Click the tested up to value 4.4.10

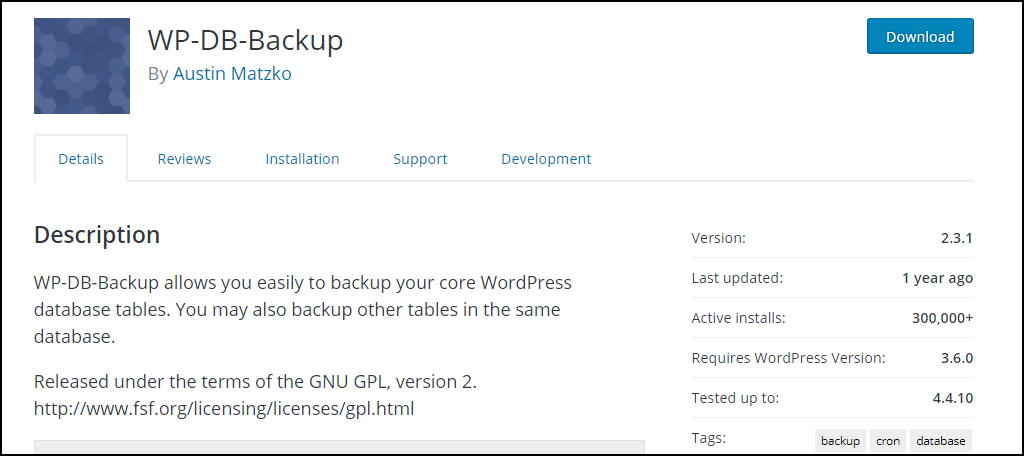[x=953, y=398]
